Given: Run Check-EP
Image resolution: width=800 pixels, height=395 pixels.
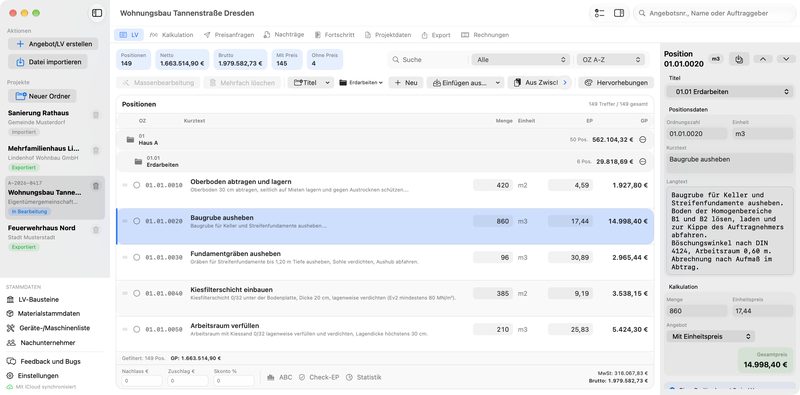Looking at the screenshot, I should 319,377.
